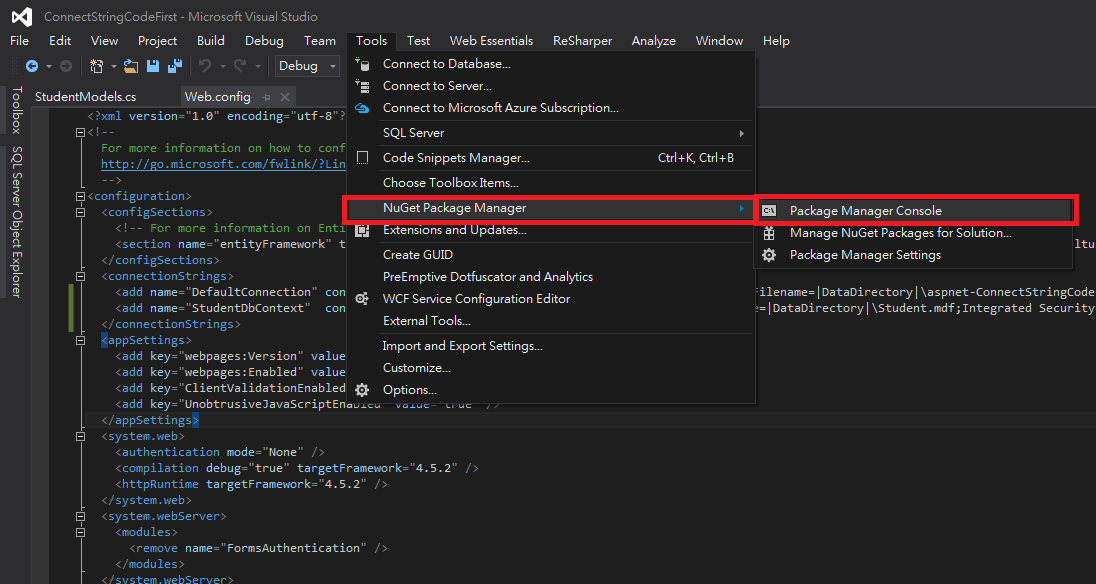Click the New Project toolbar icon

(x=97, y=66)
